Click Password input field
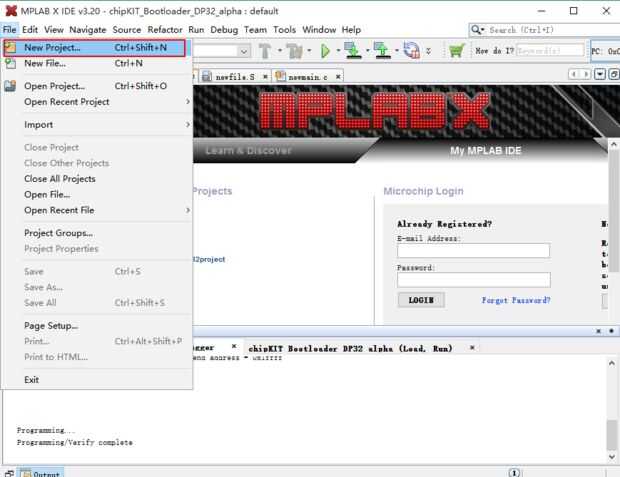 (474, 280)
